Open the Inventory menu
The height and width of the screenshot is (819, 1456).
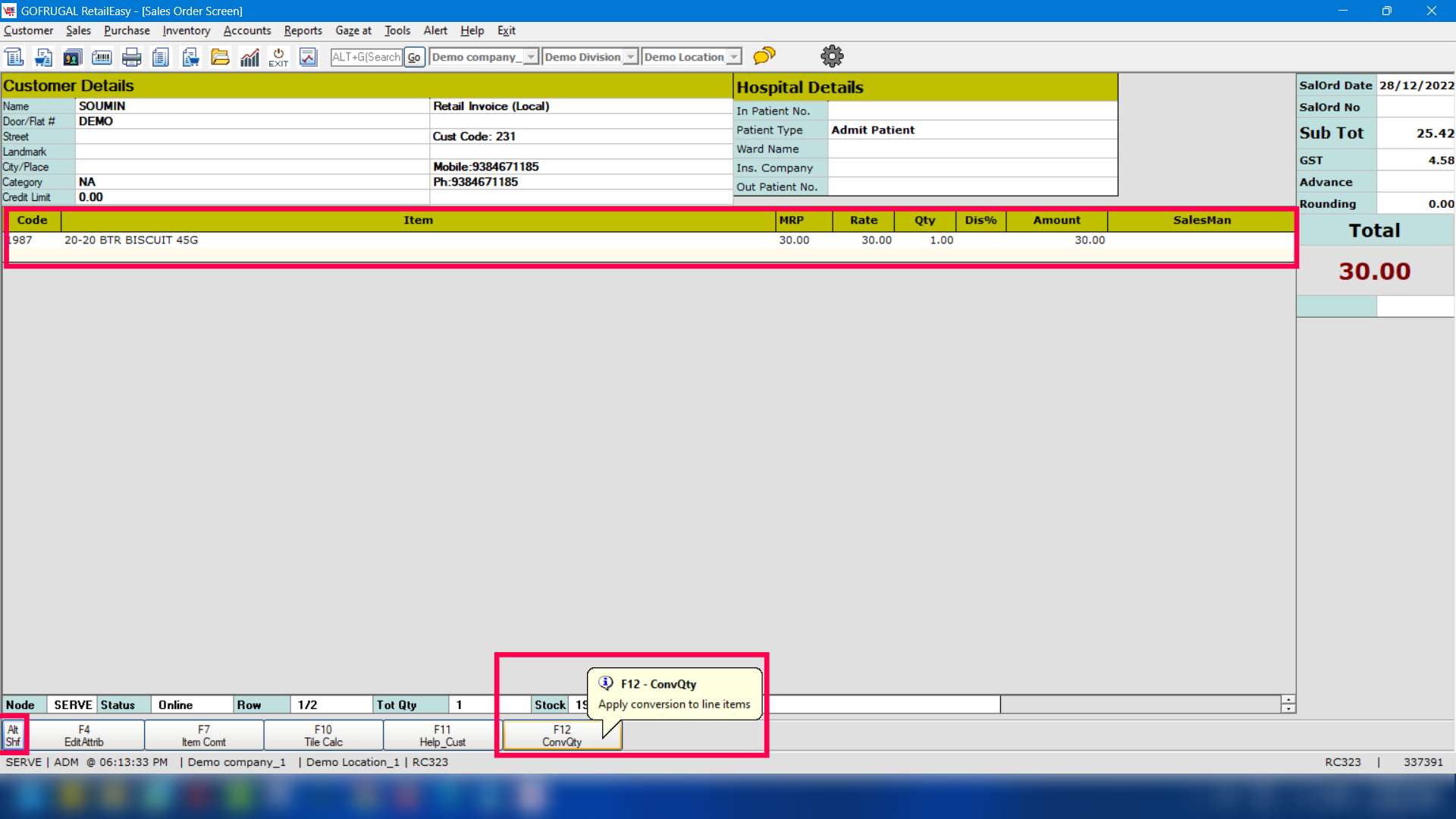pos(186,30)
